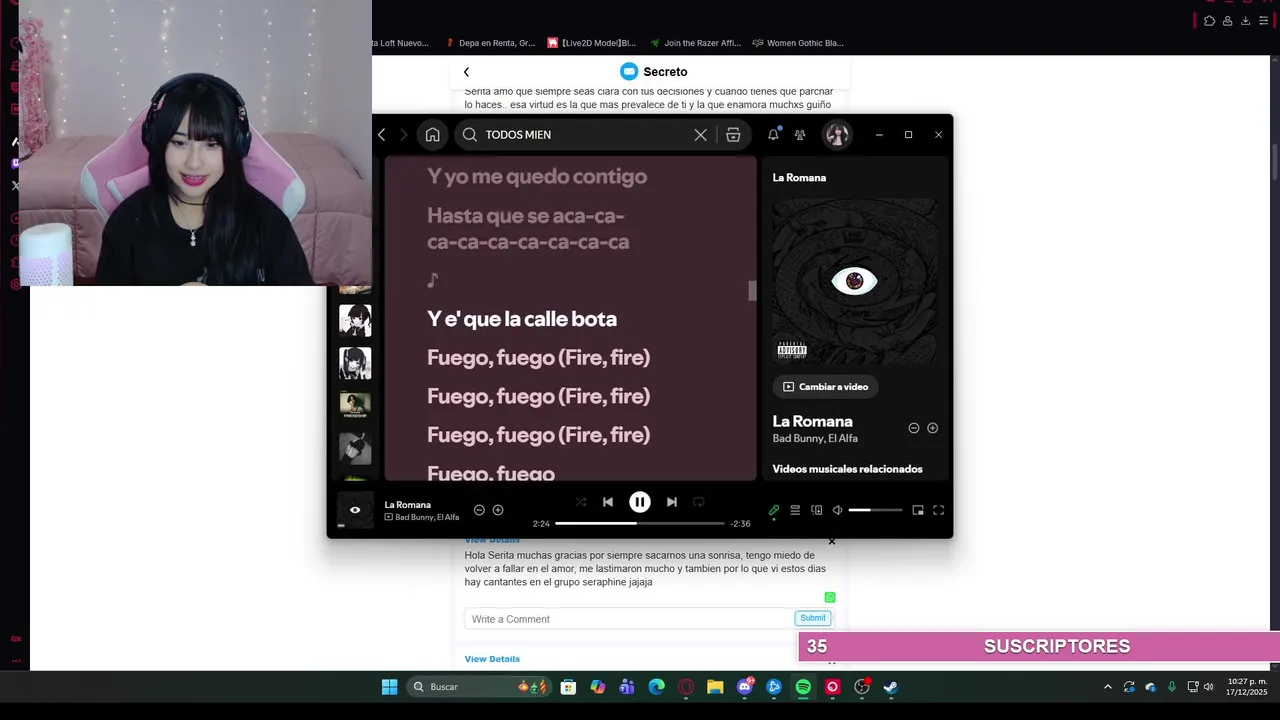
Task: Toggle shuffle playback
Action: [x=581, y=502]
